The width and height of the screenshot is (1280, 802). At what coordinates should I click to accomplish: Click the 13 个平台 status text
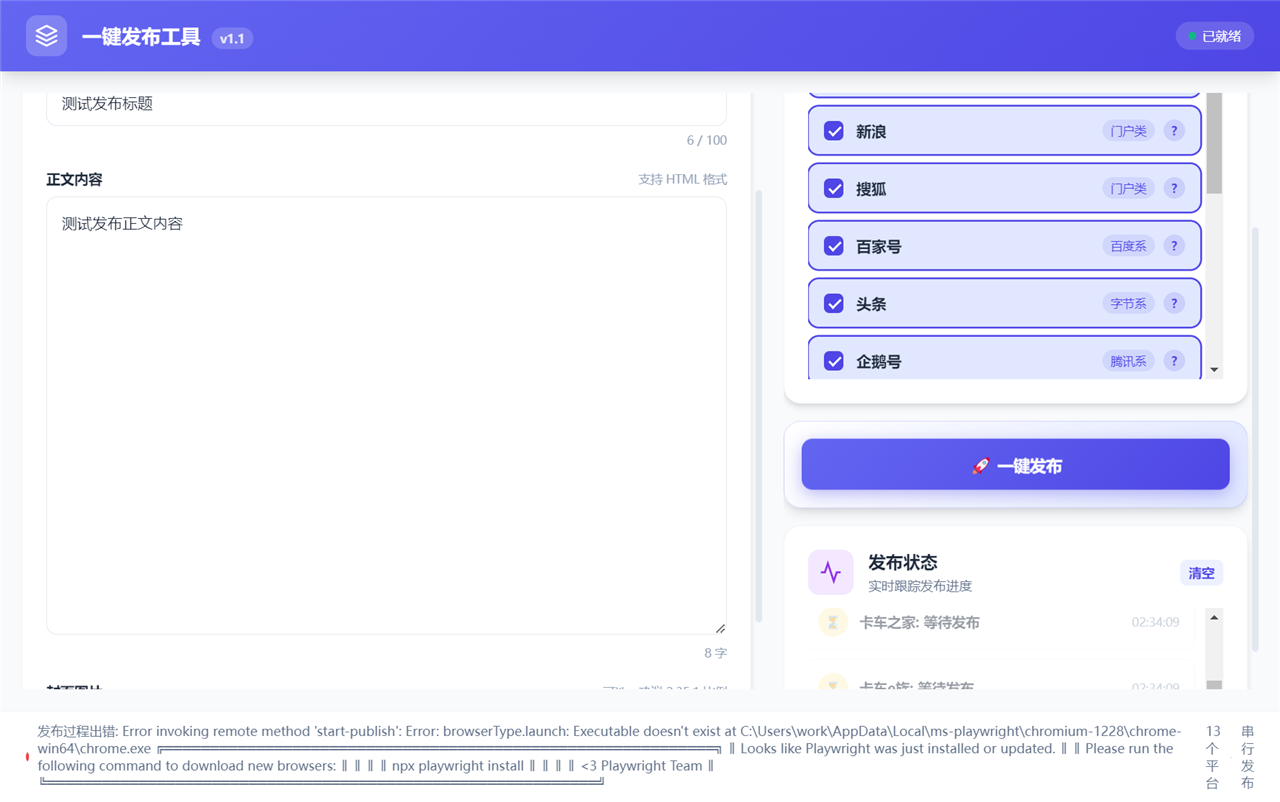click(1213, 757)
